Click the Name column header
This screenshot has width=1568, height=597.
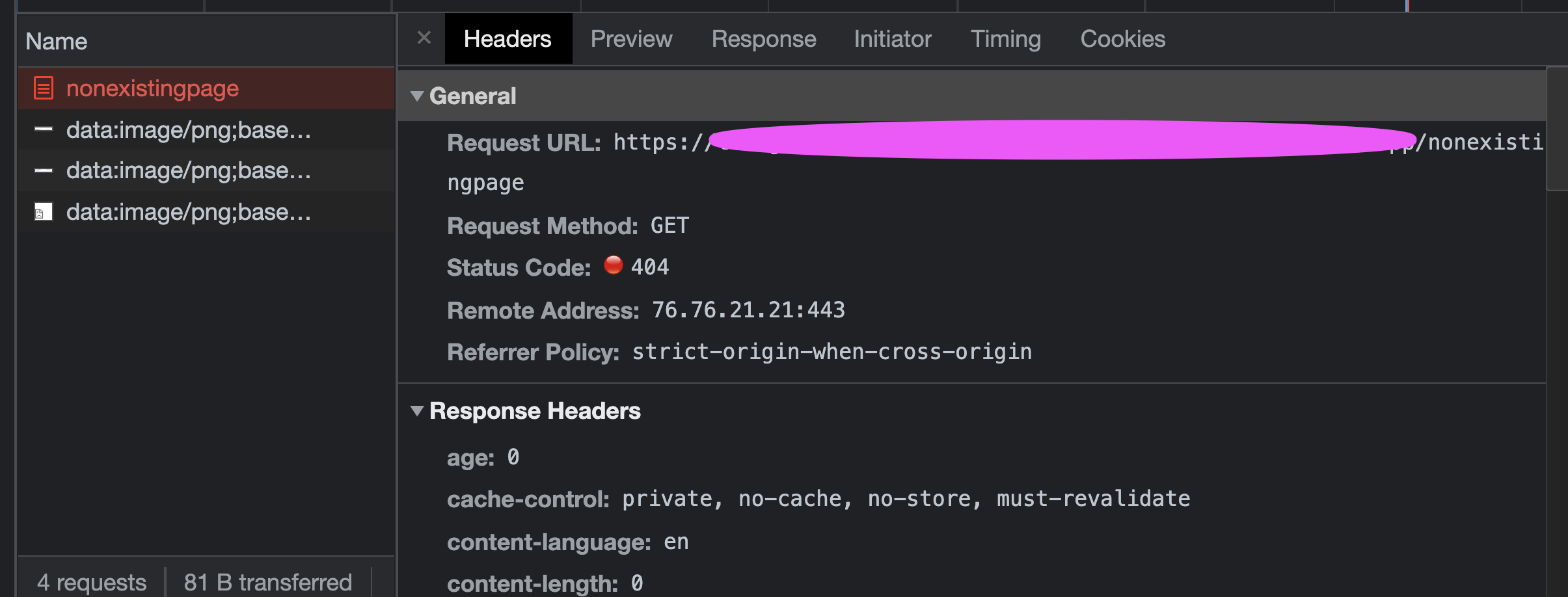56,40
